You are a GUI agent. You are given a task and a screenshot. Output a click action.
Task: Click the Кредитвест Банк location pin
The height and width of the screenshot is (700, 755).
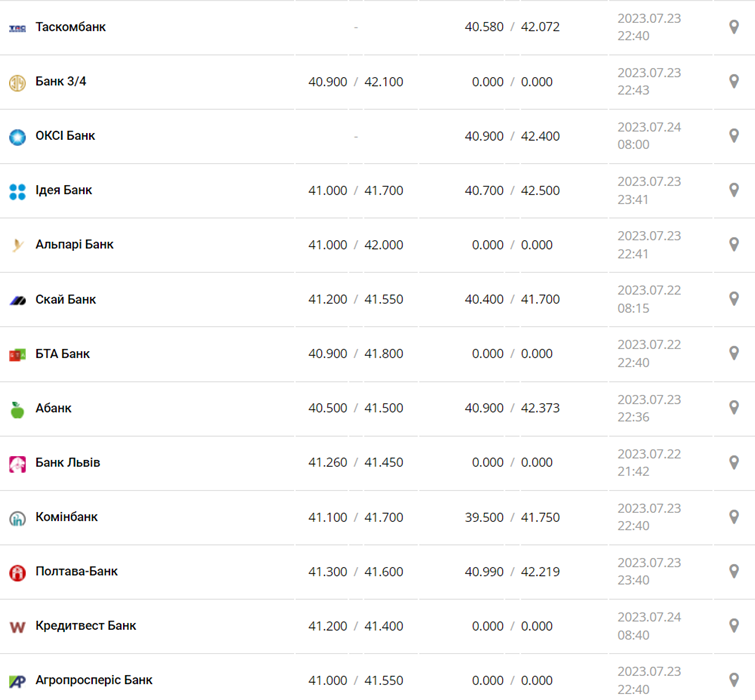[x=733, y=626]
